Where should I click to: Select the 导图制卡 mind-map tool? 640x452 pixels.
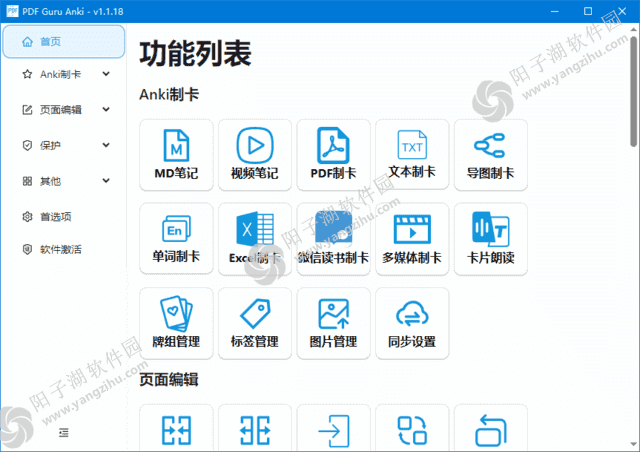(491, 155)
